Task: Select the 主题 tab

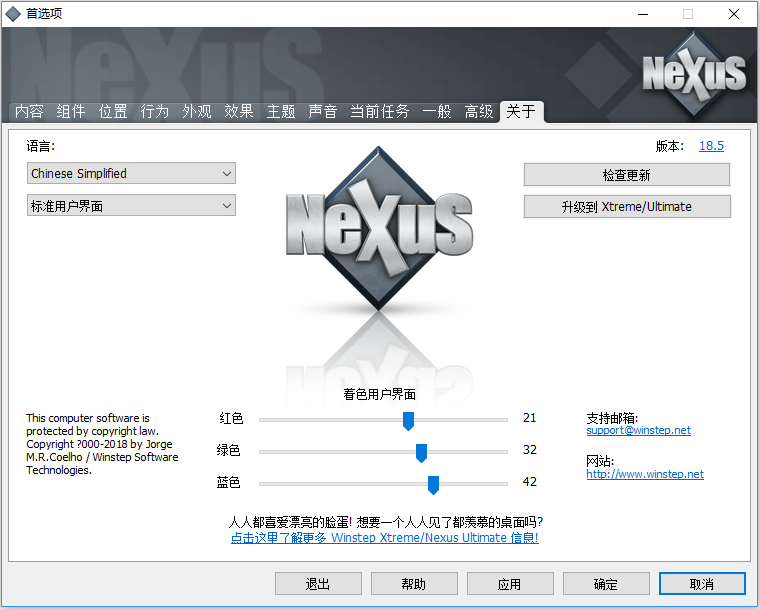Action: [281, 112]
